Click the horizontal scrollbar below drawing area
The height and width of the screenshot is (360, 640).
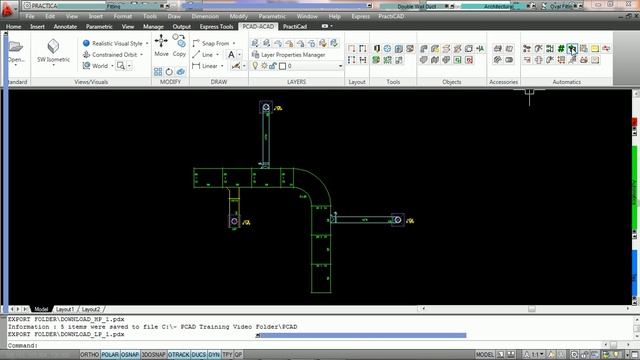pos(525,309)
